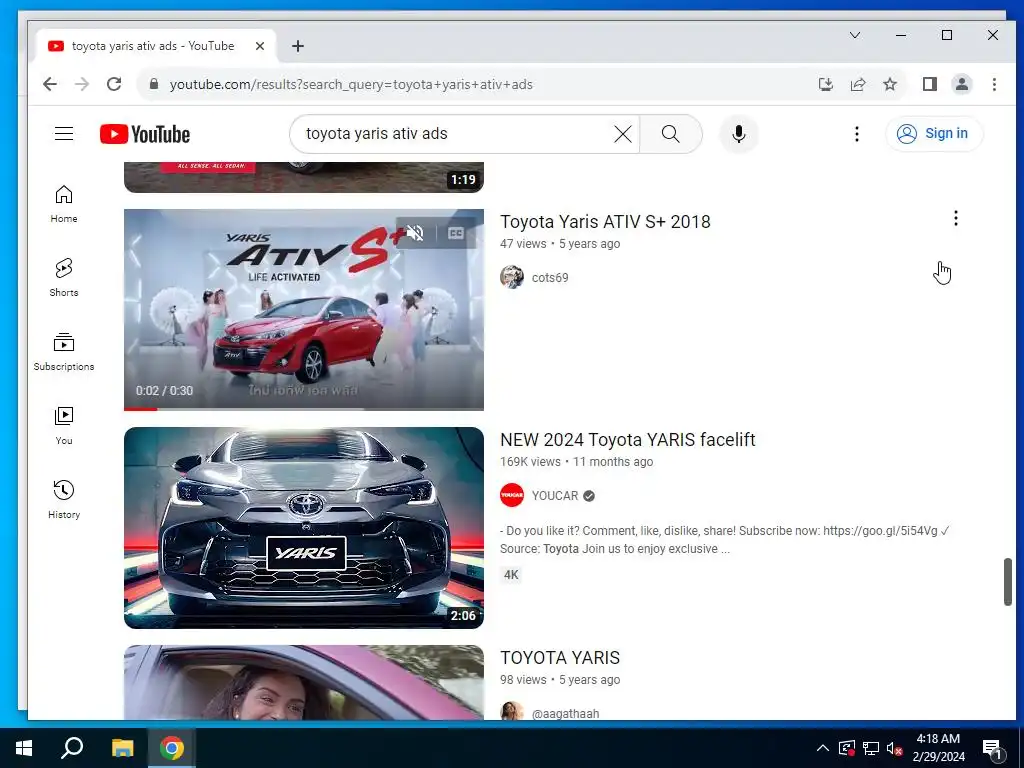Open the TOYOTA YARIS video title

click(560, 658)
